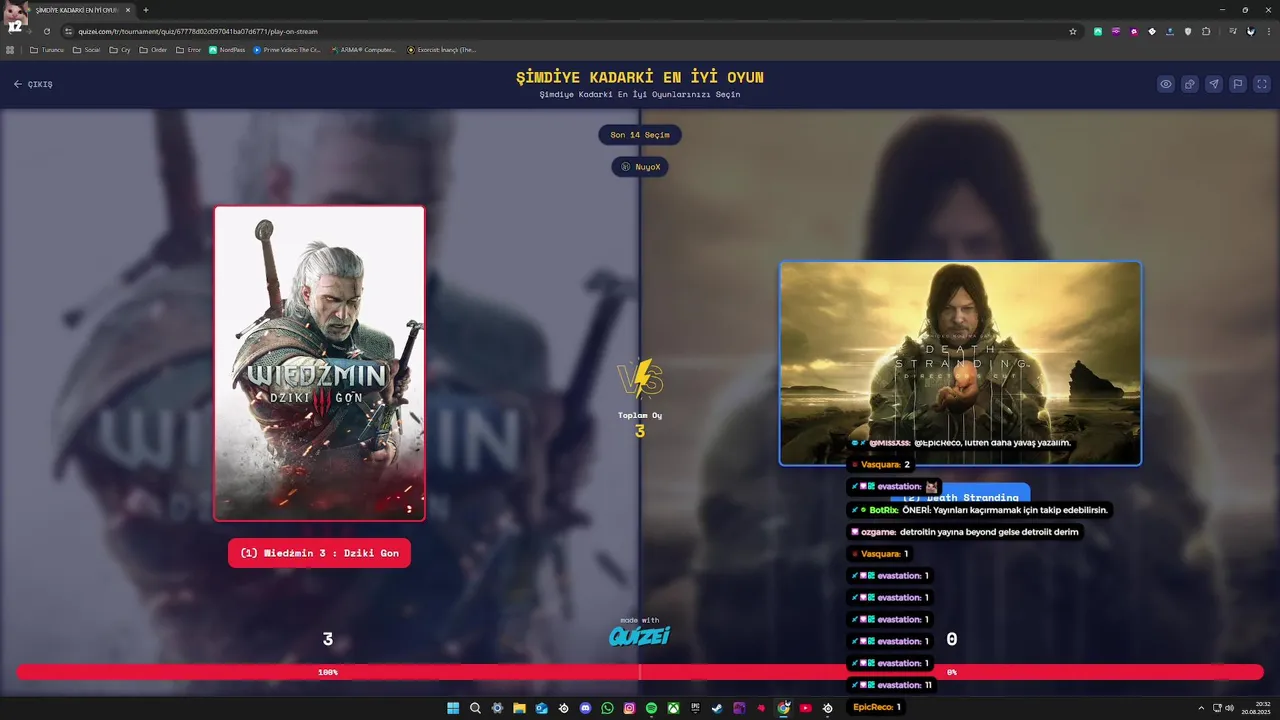Click ozgame's chat message about detroit
Screen dimensions: 1280x720
pyautogui.click(x=965, y=532)
